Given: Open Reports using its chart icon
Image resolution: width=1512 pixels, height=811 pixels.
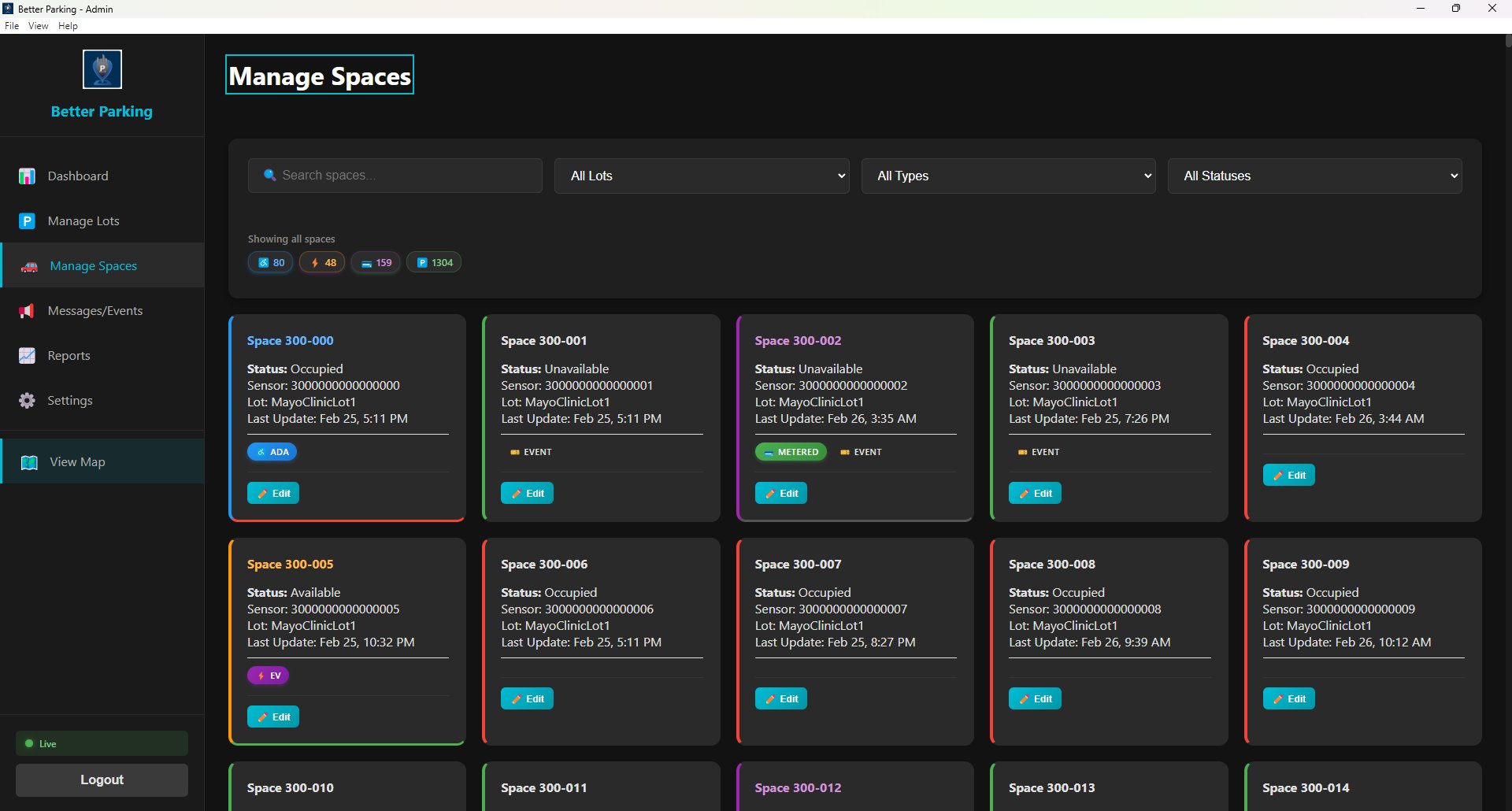Looking at the screenshot, I should 27,356.
